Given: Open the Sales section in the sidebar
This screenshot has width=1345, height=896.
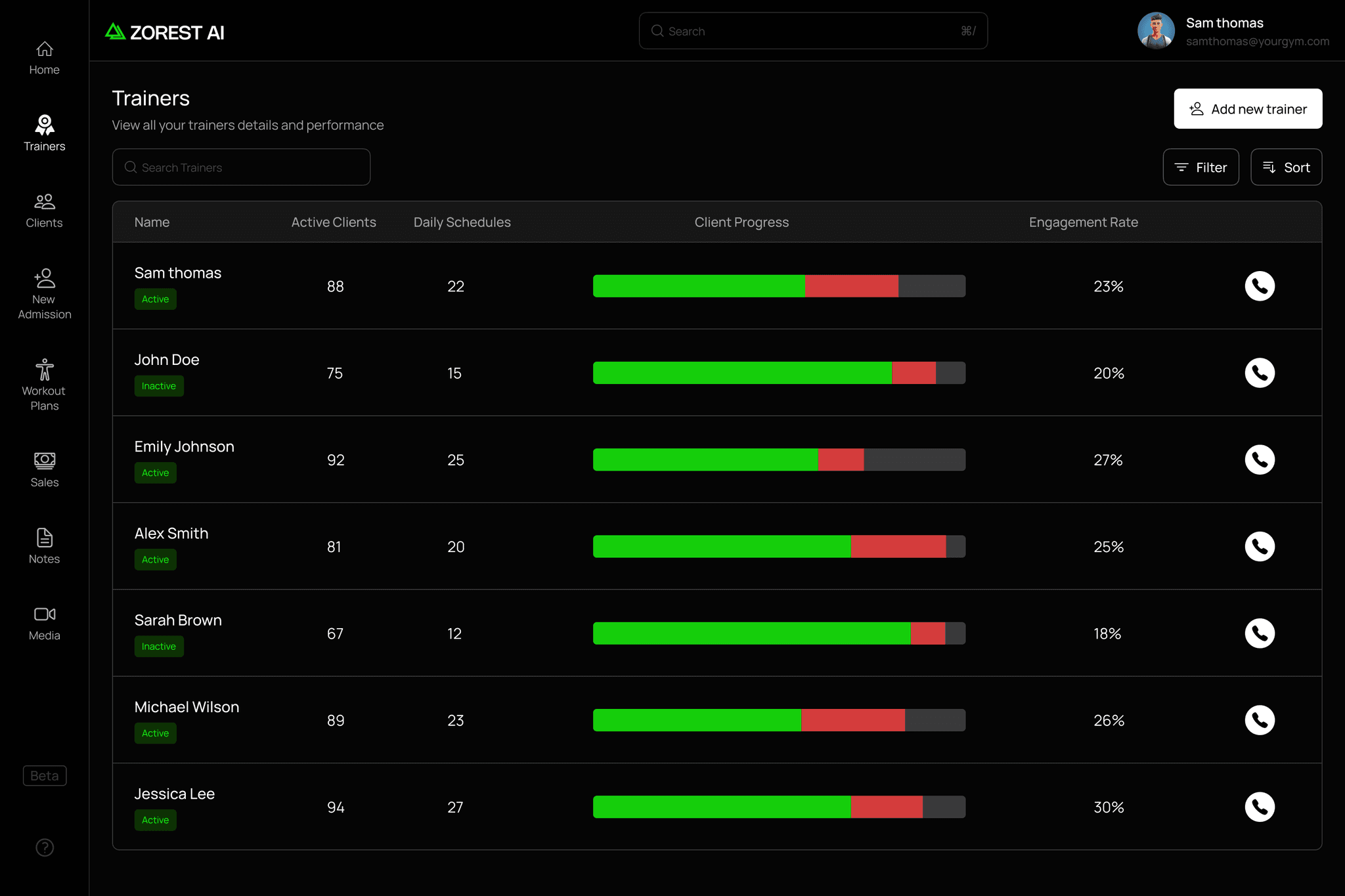Looking at the screenshot, I should [44, 470].
